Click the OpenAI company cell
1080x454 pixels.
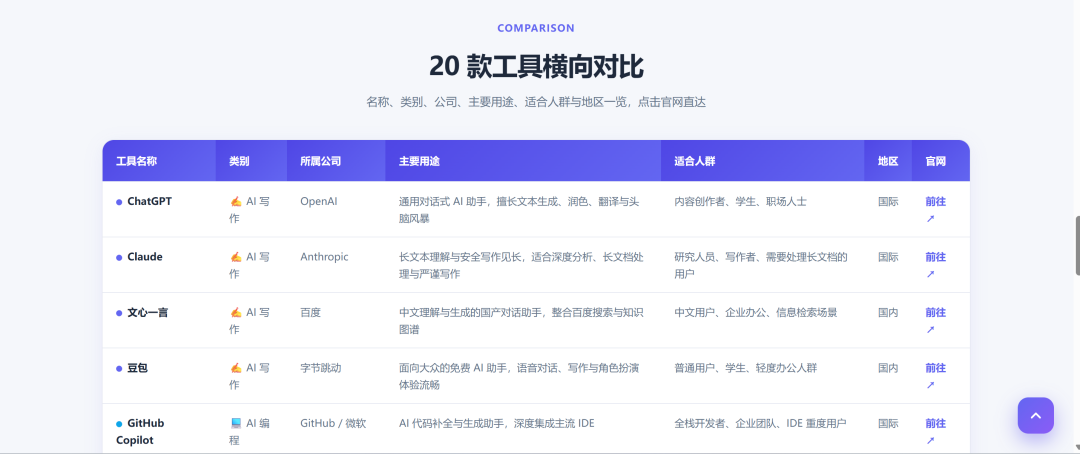319,202
